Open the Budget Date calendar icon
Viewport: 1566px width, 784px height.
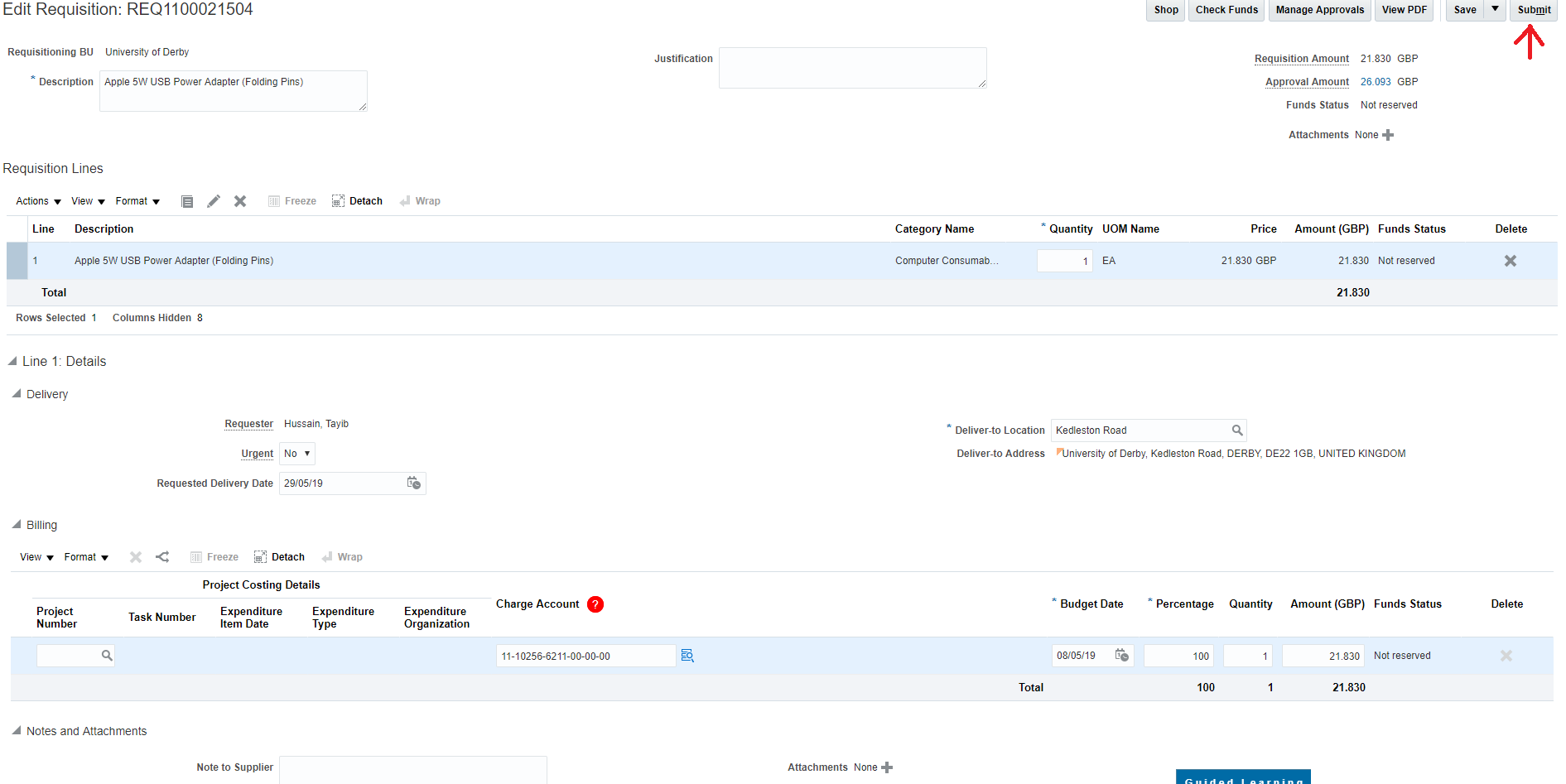pos(1122,655)
